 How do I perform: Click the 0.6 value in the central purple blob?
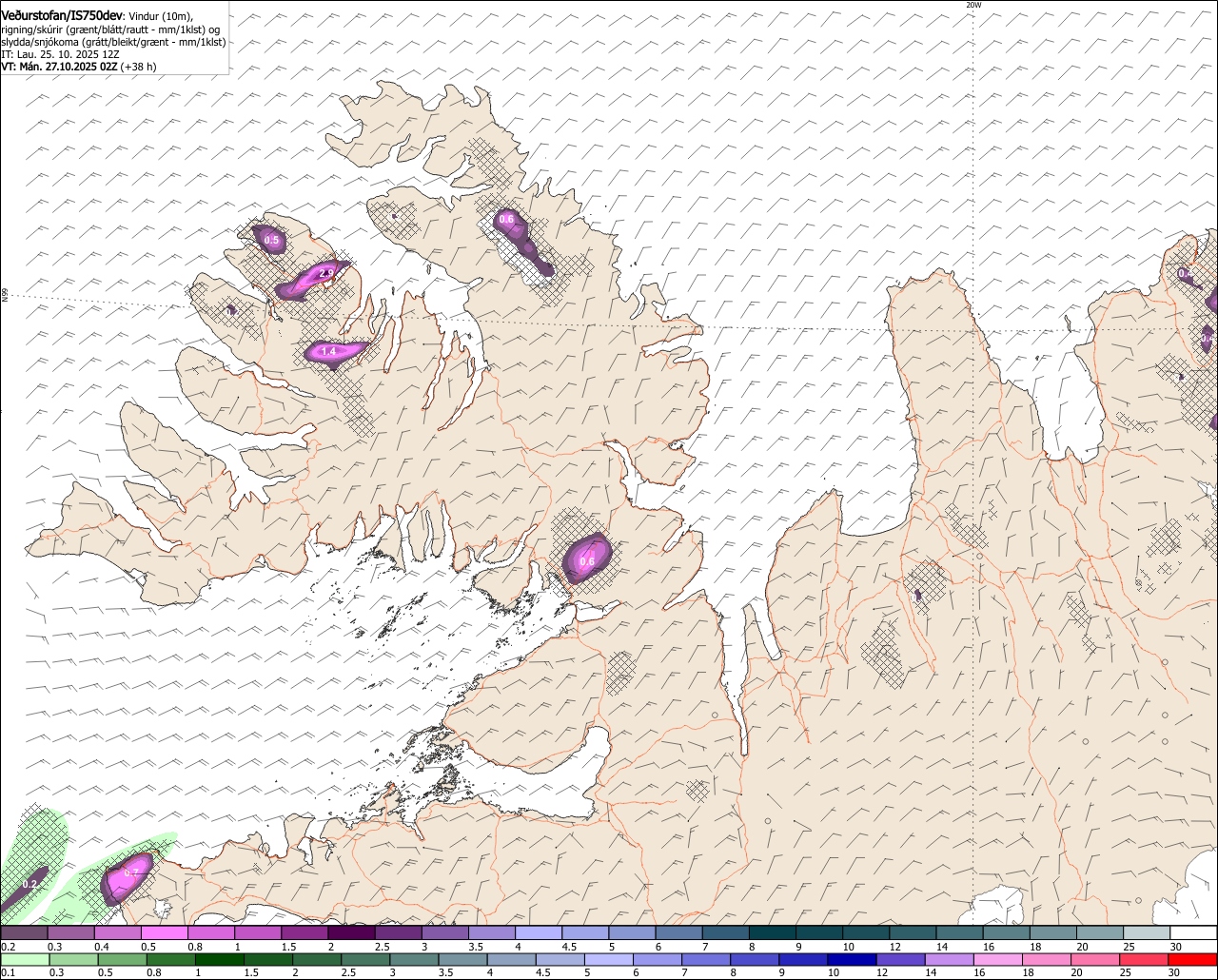[587, 561]
